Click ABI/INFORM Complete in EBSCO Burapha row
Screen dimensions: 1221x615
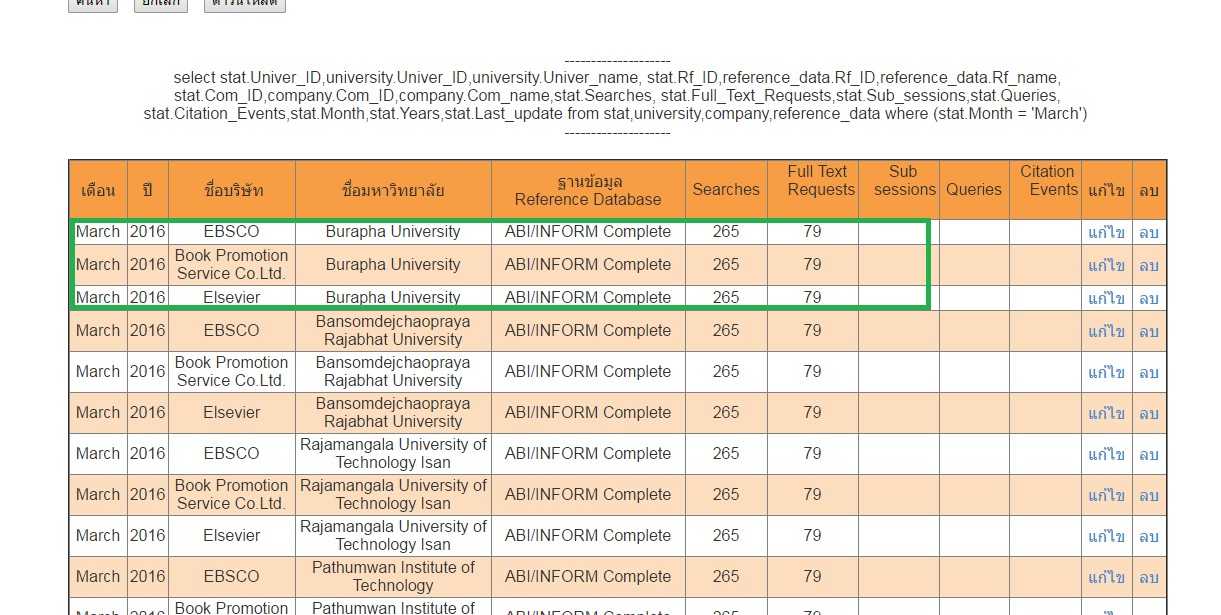coord(588,232)
